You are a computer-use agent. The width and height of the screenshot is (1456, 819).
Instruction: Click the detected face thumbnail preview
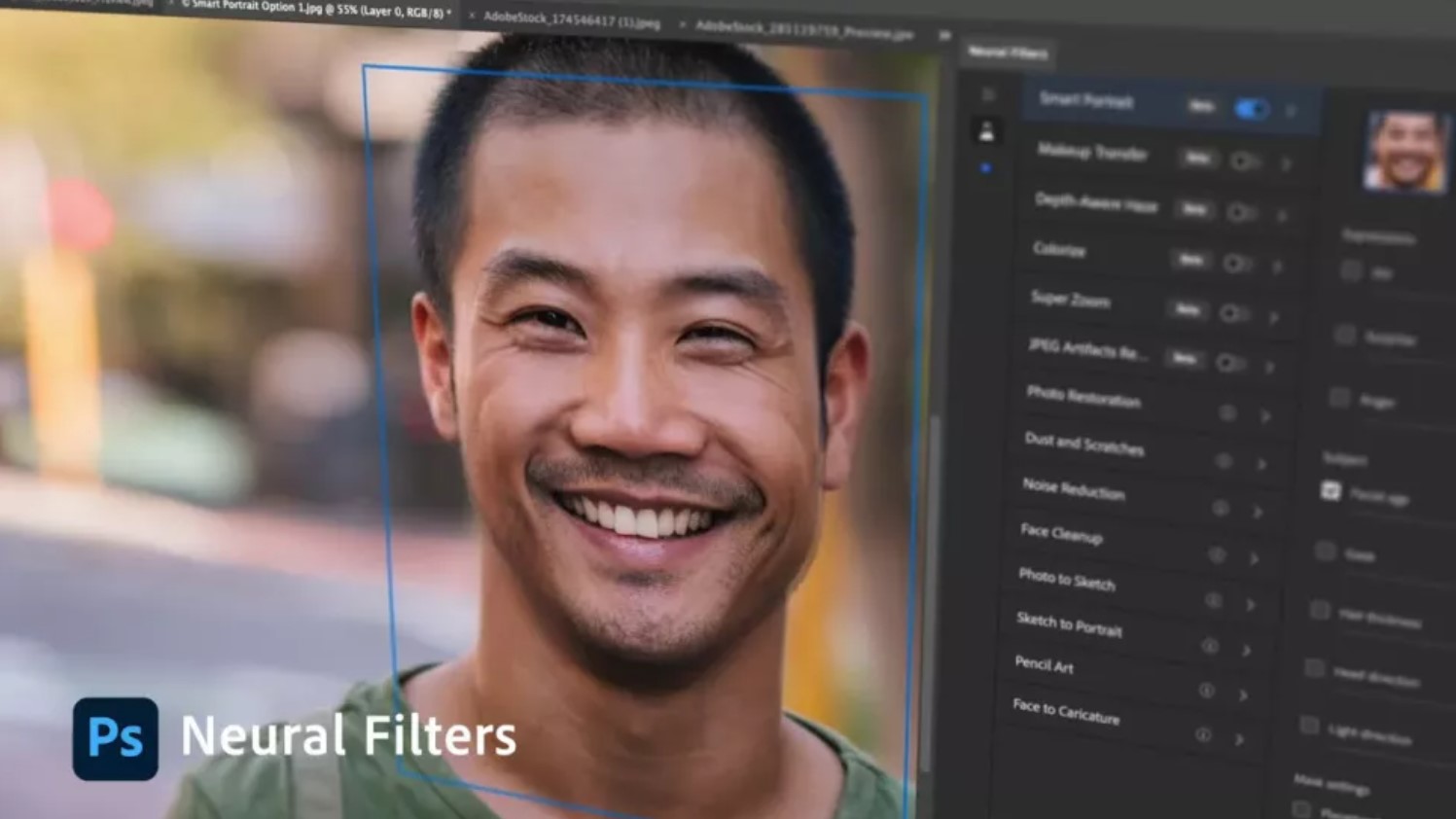click(x=1405, y=152)
